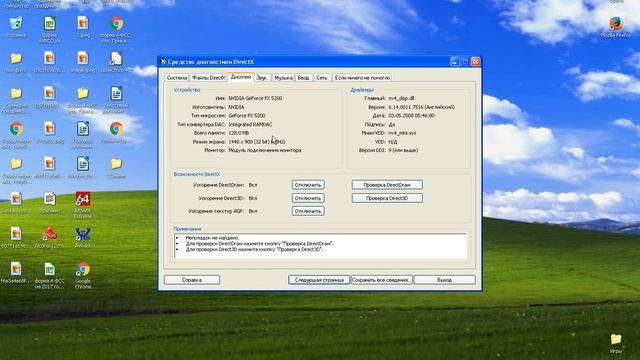
Task: Select the image file starting 50771a14e
Action: [x=16, y=234]
